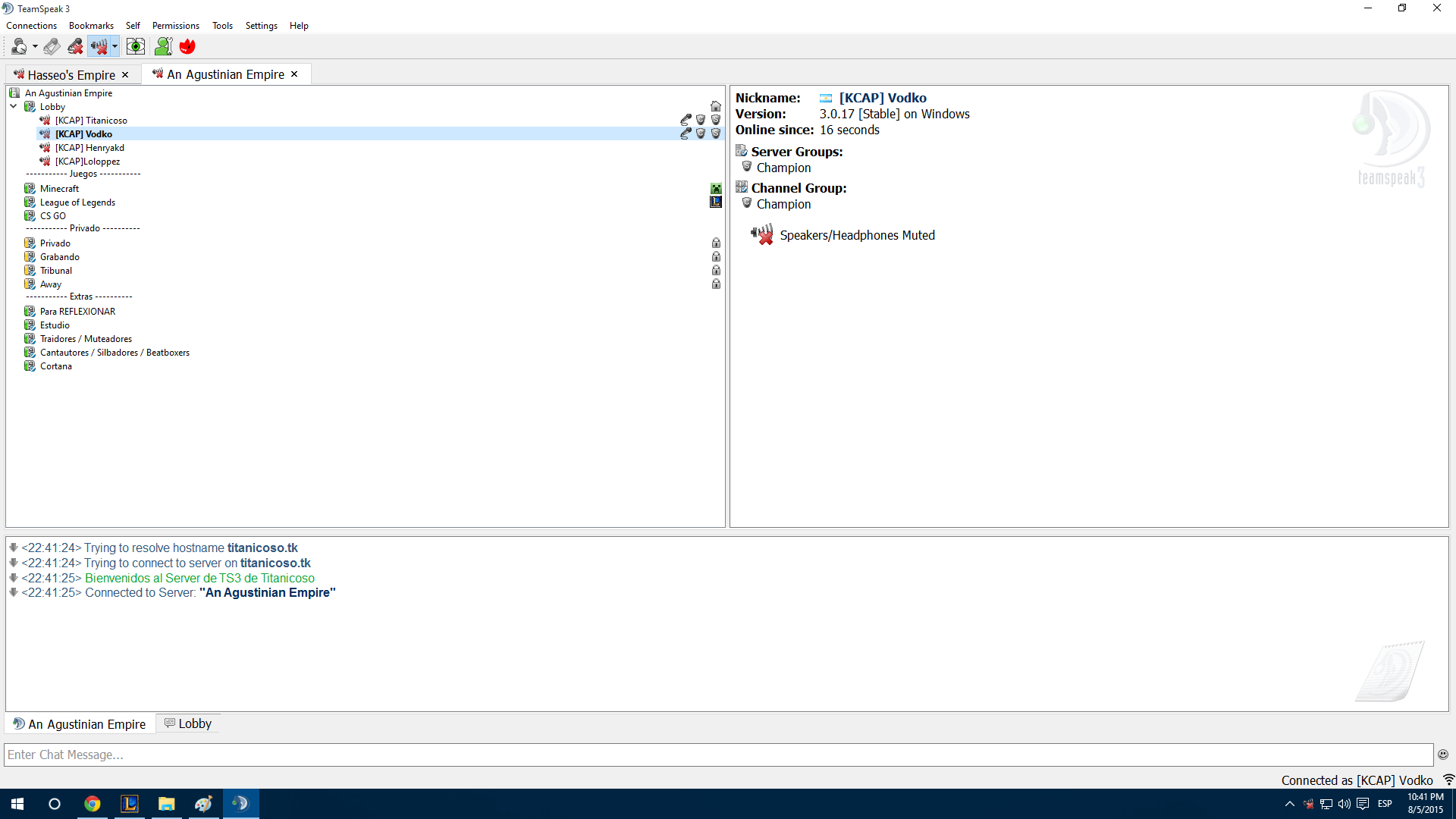
Task: Open the Windows Start menu
Action: pos(17,804)
